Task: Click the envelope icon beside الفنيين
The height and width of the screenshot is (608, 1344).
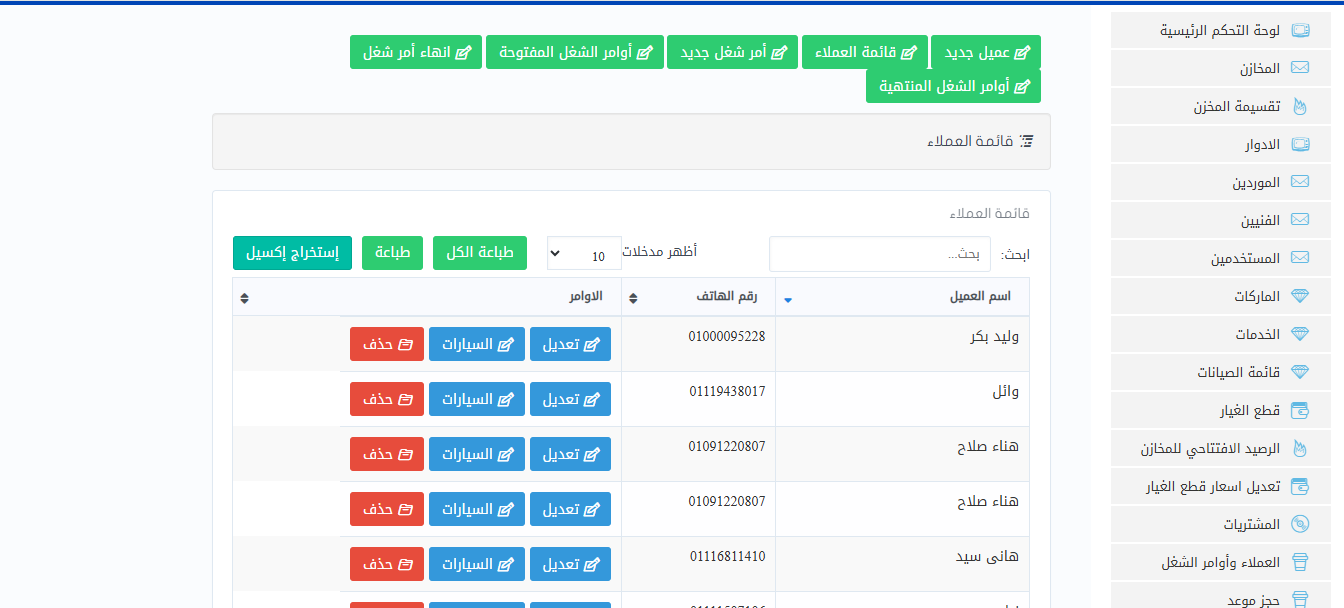Action: pos(1300,220)
